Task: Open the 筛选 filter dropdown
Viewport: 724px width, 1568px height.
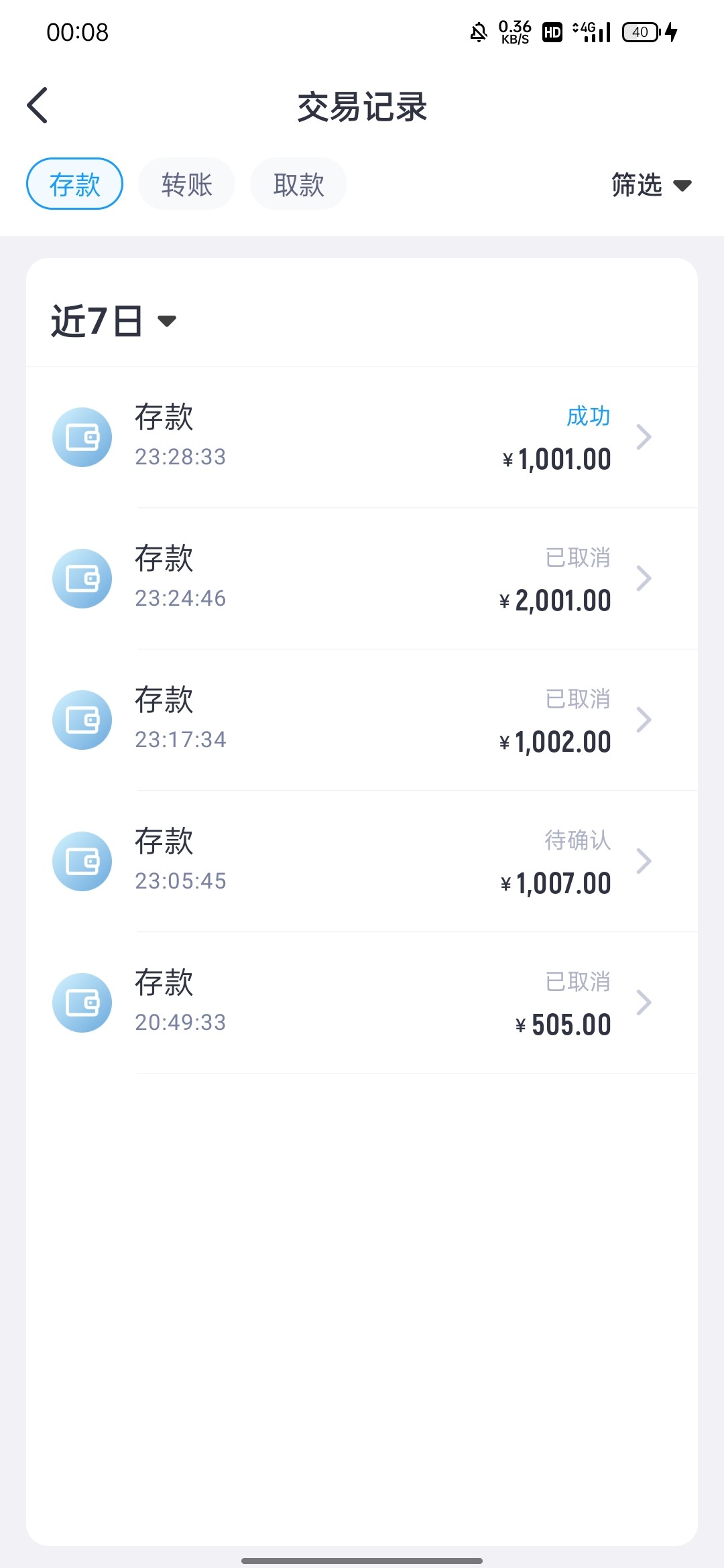Action: pos(650,185)
